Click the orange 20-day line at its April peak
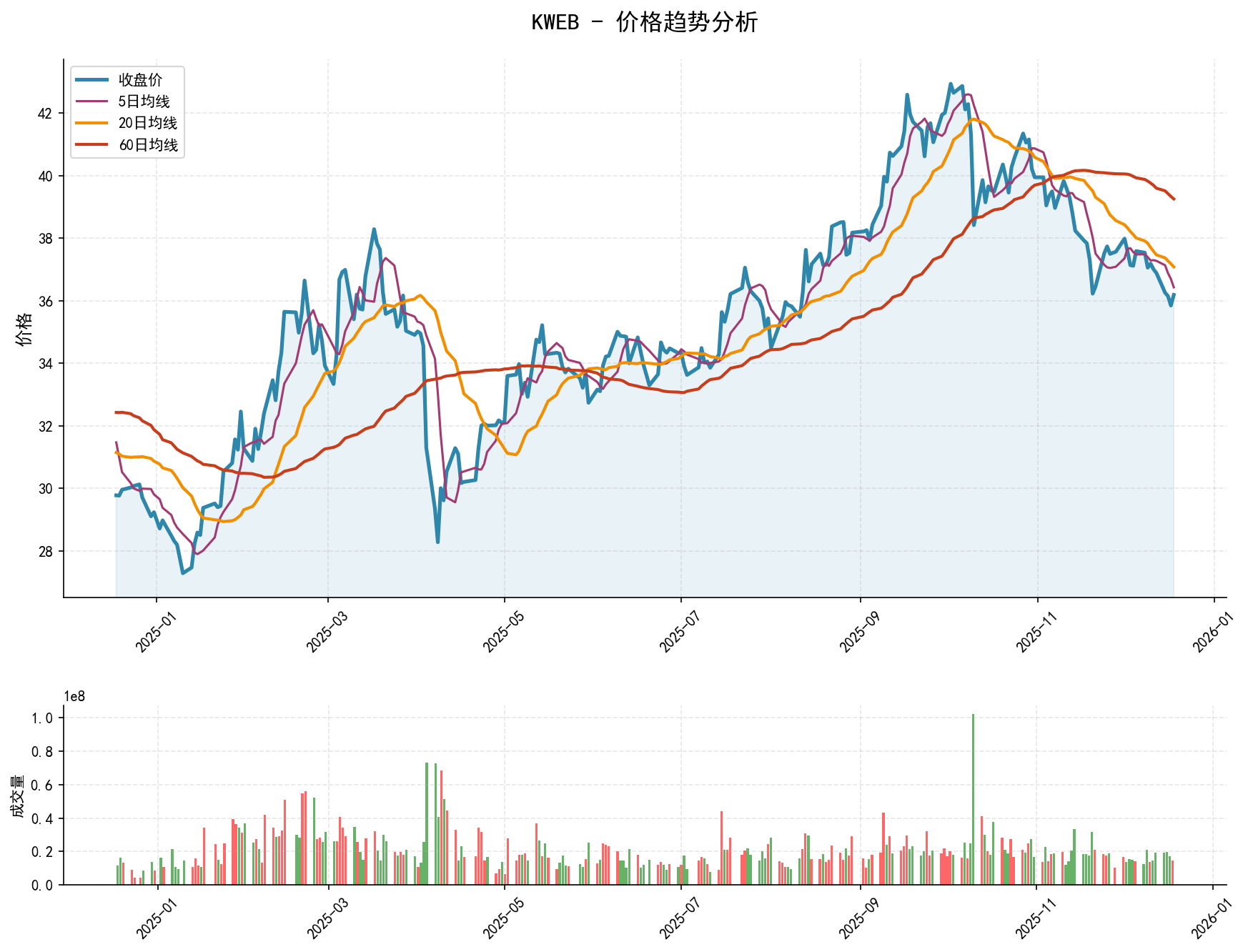 point(422,294)
